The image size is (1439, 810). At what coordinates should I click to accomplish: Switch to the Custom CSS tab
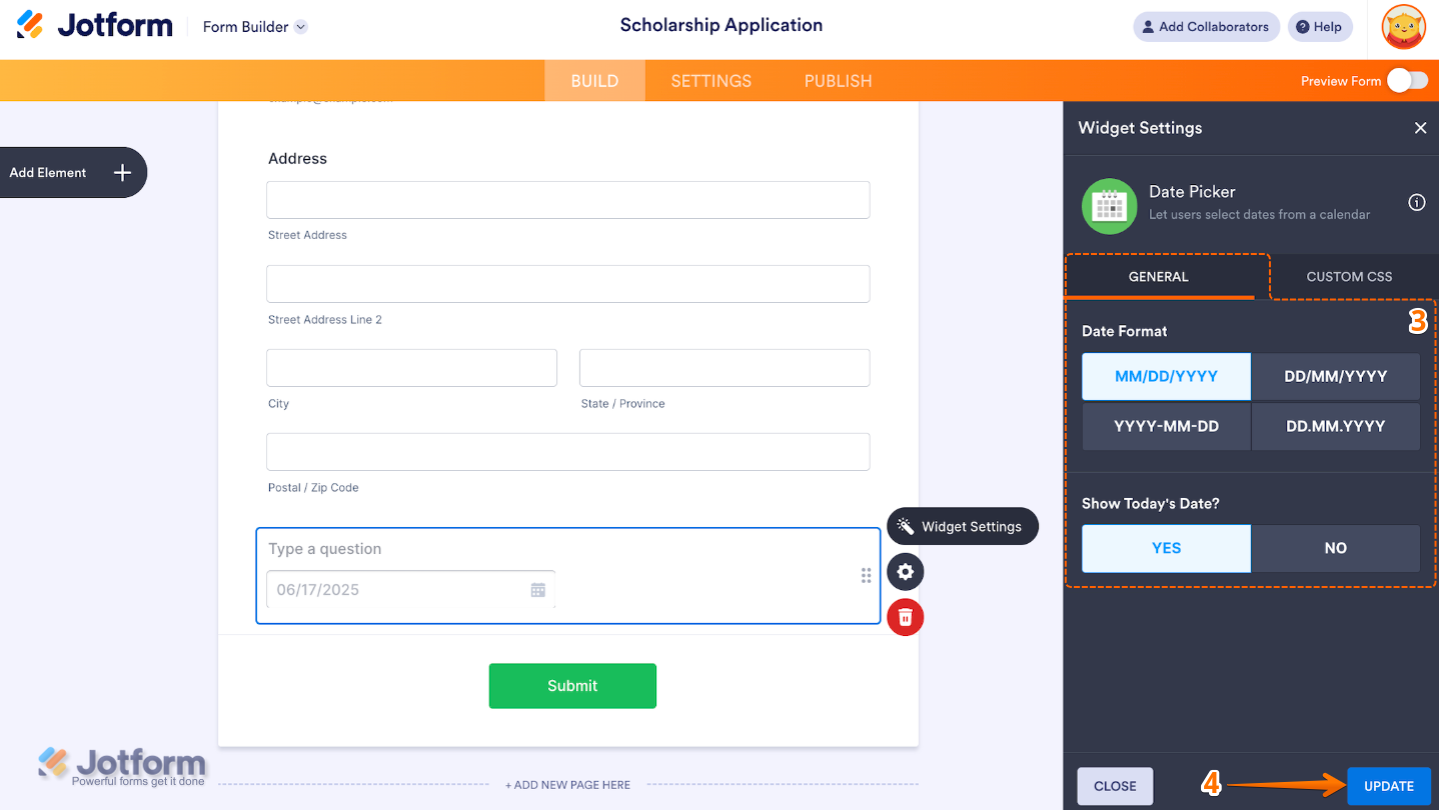click(1348, 276)
